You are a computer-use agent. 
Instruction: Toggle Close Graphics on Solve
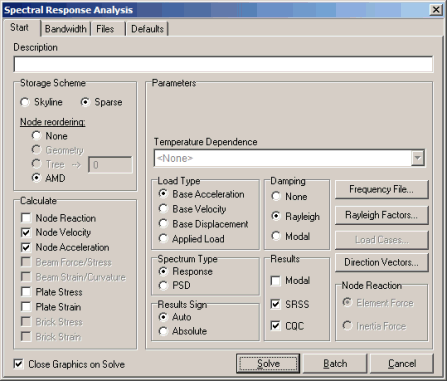tap(69, 364)
